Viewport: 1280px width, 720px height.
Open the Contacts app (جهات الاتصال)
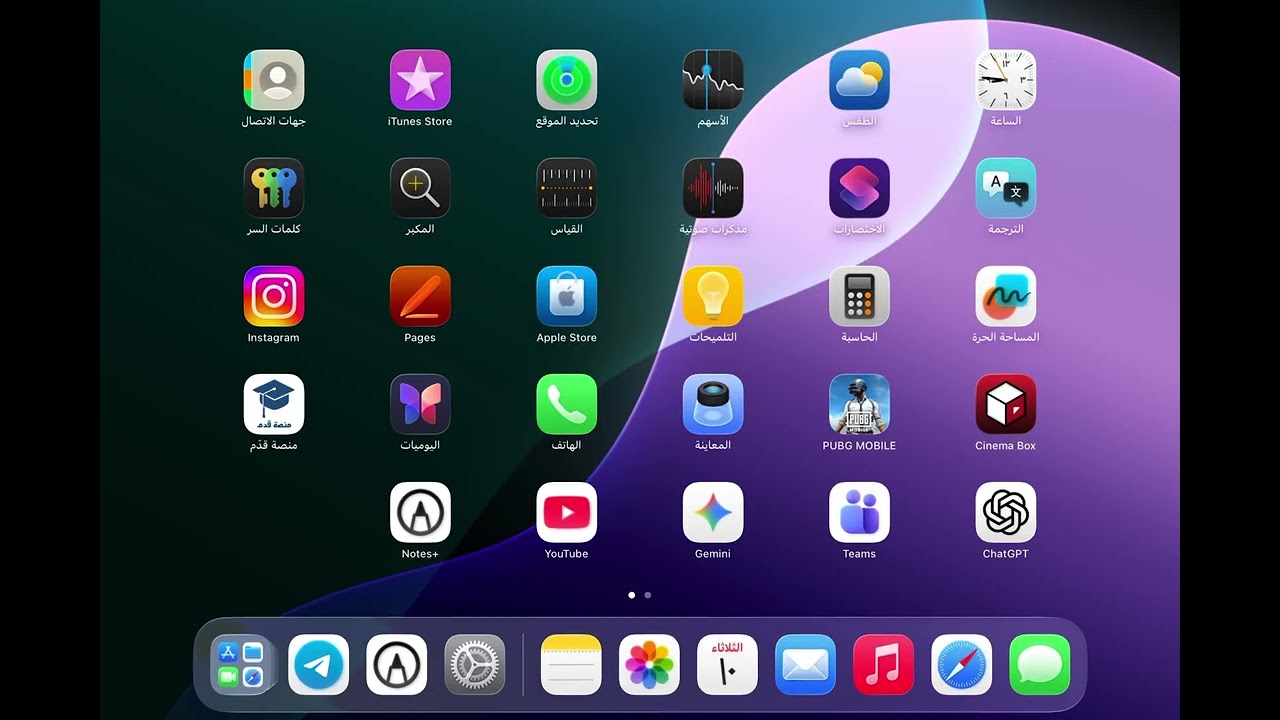274,80
